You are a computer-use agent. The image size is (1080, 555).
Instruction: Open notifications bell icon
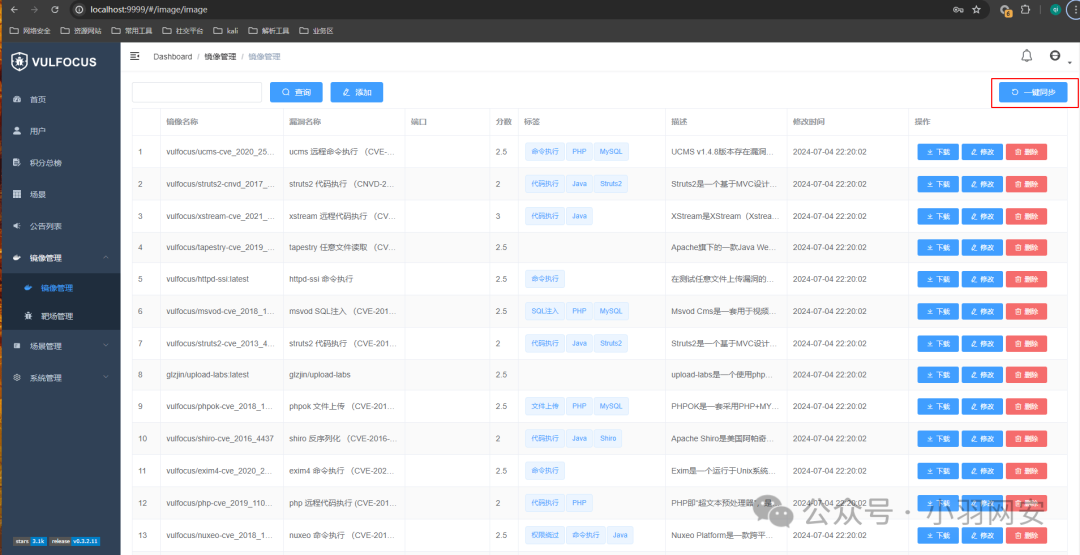1026,56
